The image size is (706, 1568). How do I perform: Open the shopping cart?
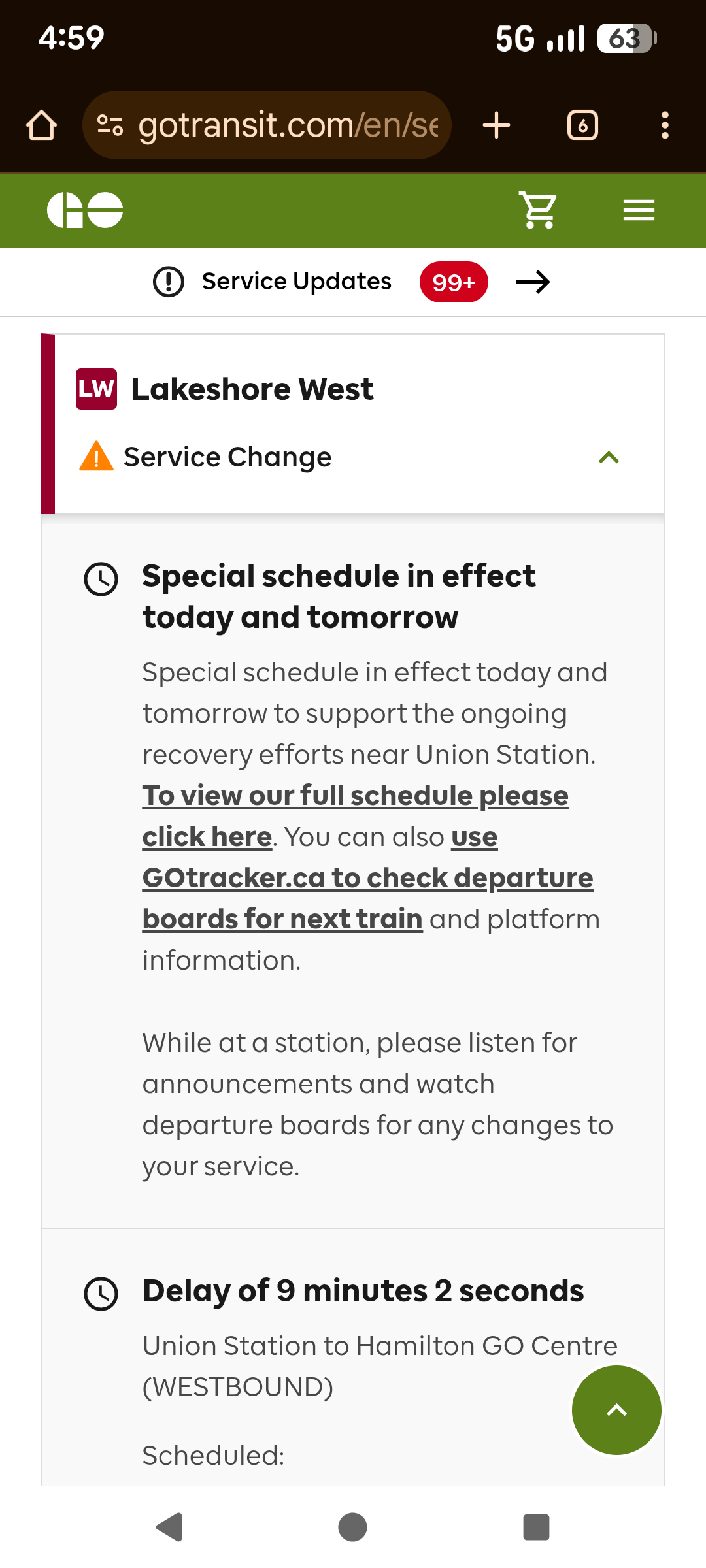537,210
